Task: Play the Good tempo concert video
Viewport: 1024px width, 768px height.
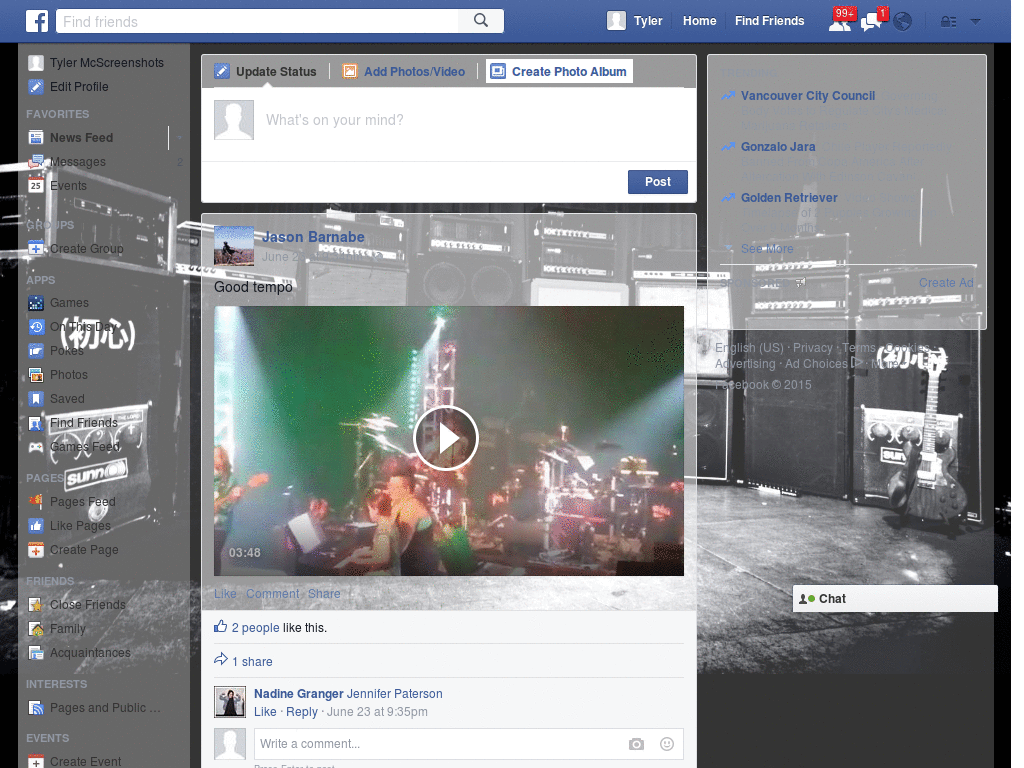Action: coord(446,438)
